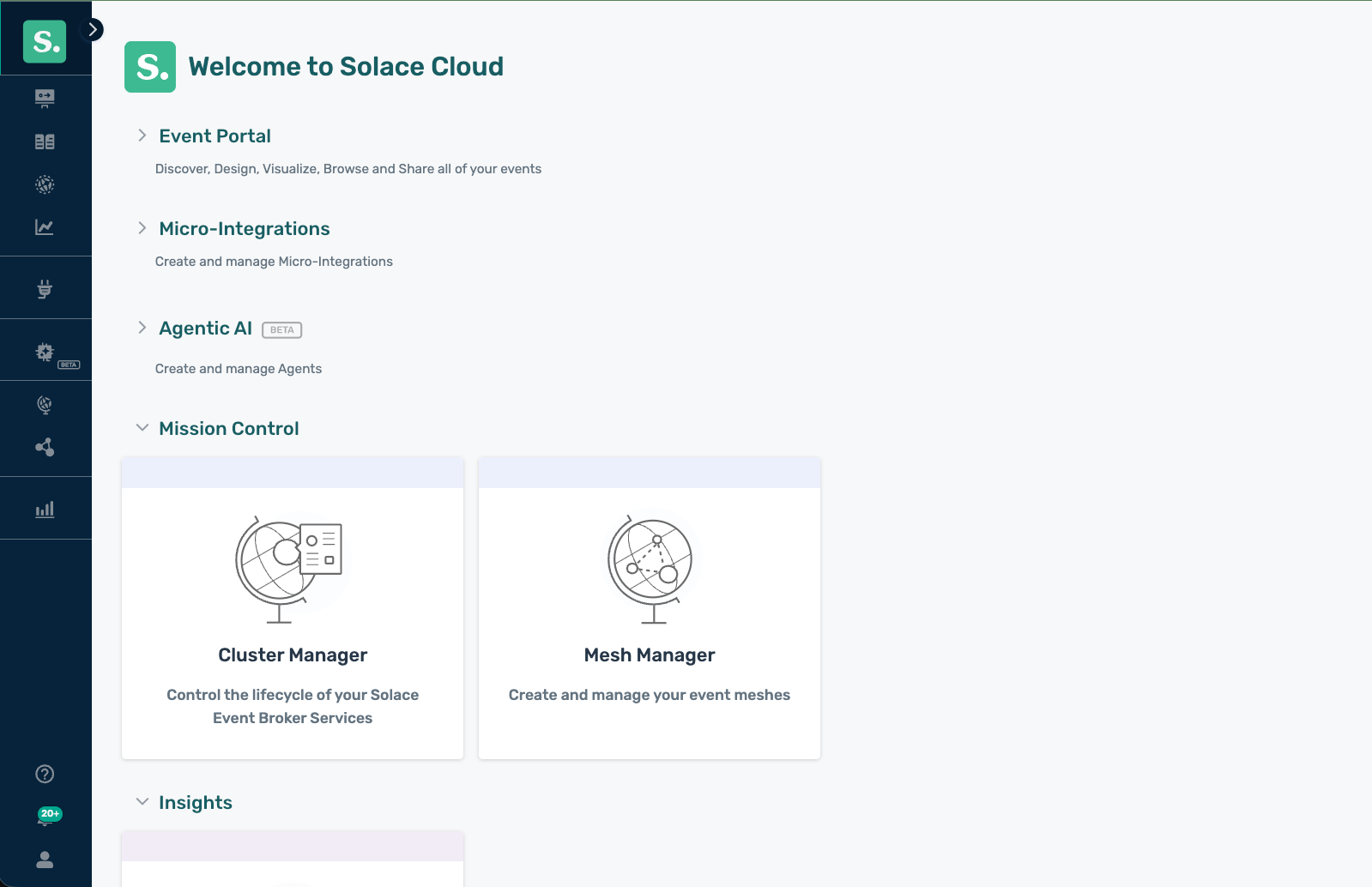Click the Solace logo in the sidebar
This screenshot has width=1372, height=887.
pos(45,41)
